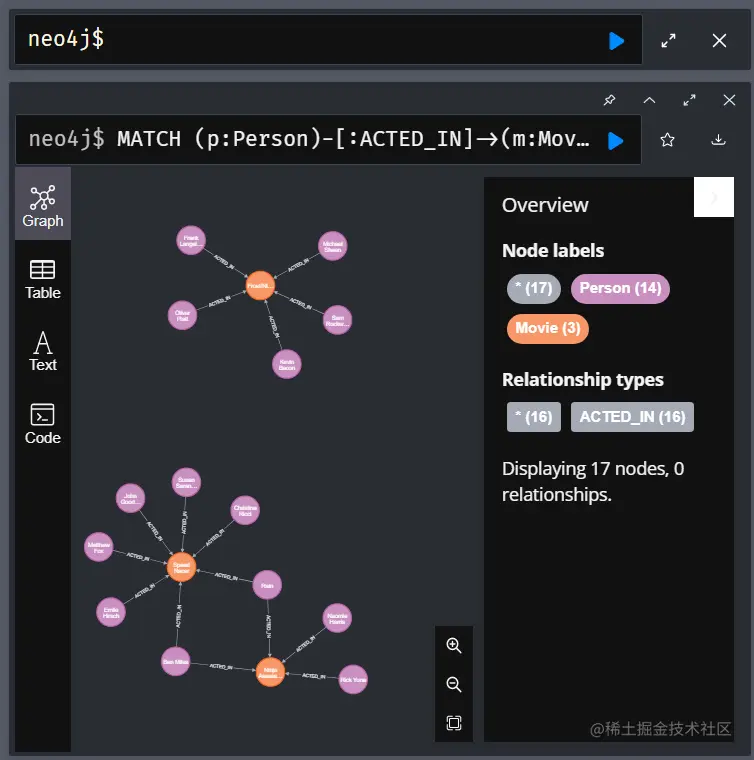Click the Overview panel heading

coord(545,205)
